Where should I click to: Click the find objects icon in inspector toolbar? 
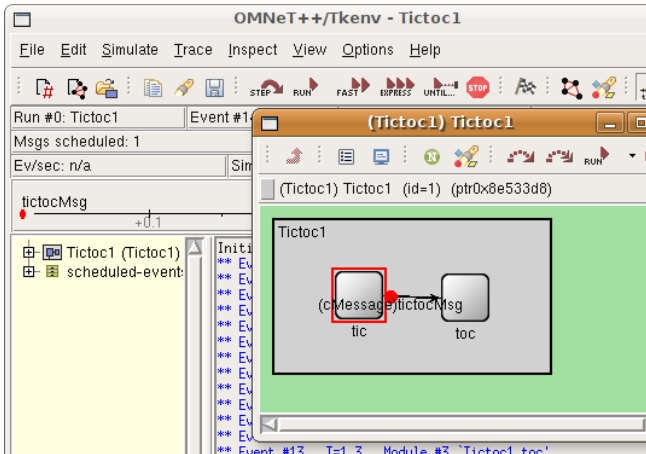(x=466, y=156)
